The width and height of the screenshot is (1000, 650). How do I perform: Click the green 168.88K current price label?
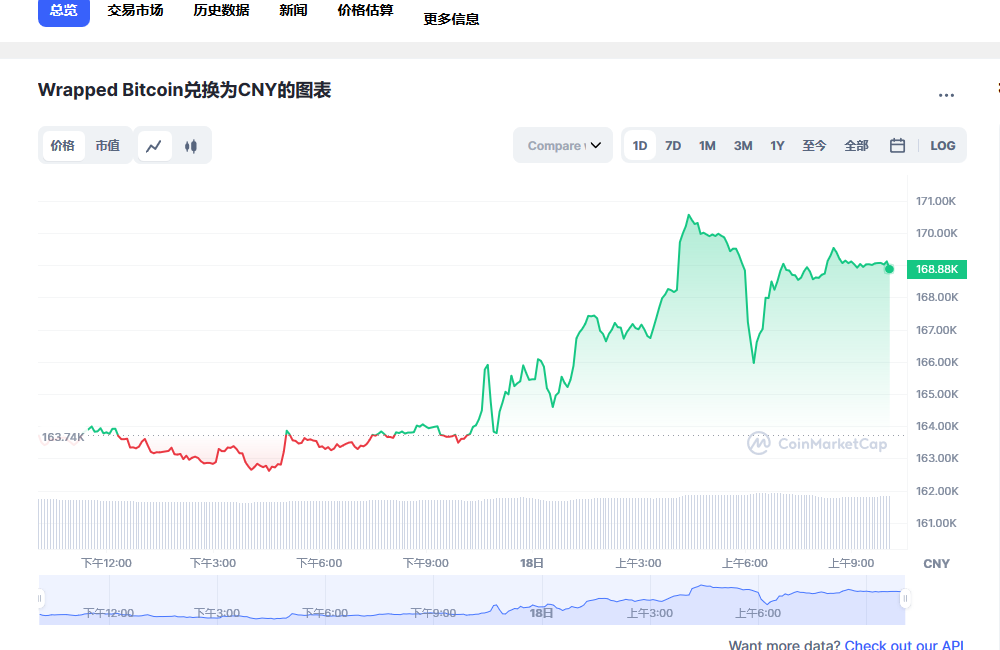(x=937, y=269)
